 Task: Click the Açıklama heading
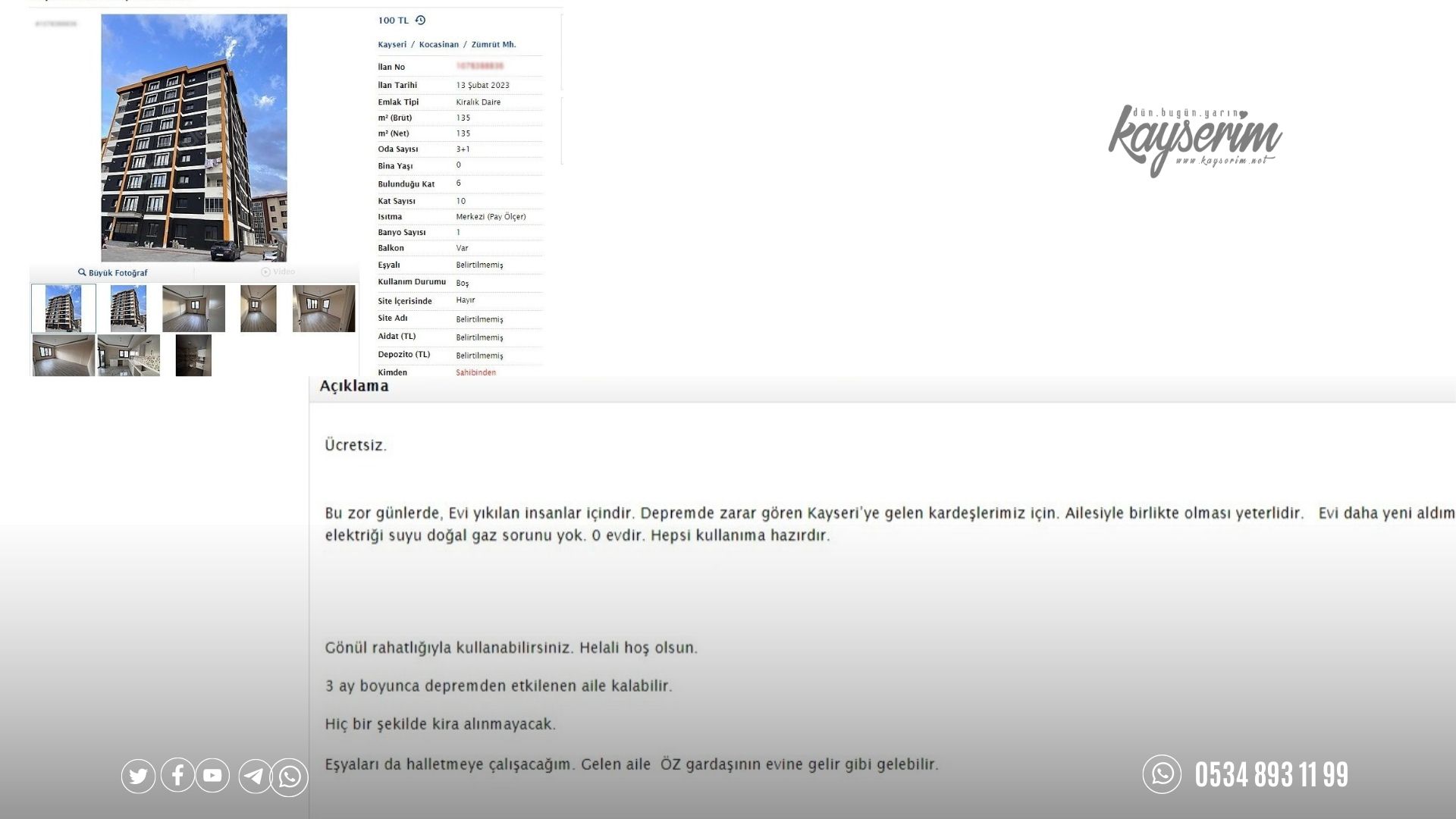tap(354, 386)
